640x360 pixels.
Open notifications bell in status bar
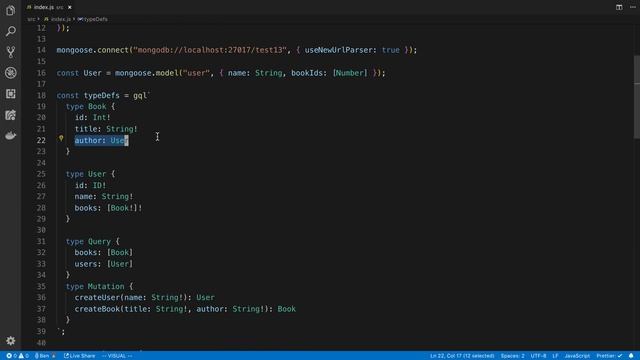tap(631, 356)
